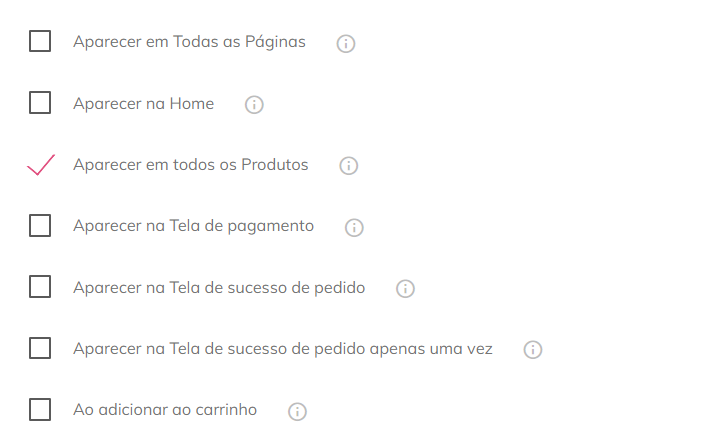The width and height of the screenshot is (724, 441).
Task: Click the Ao adicionar ao carrinho label
Action: [165, 410]
